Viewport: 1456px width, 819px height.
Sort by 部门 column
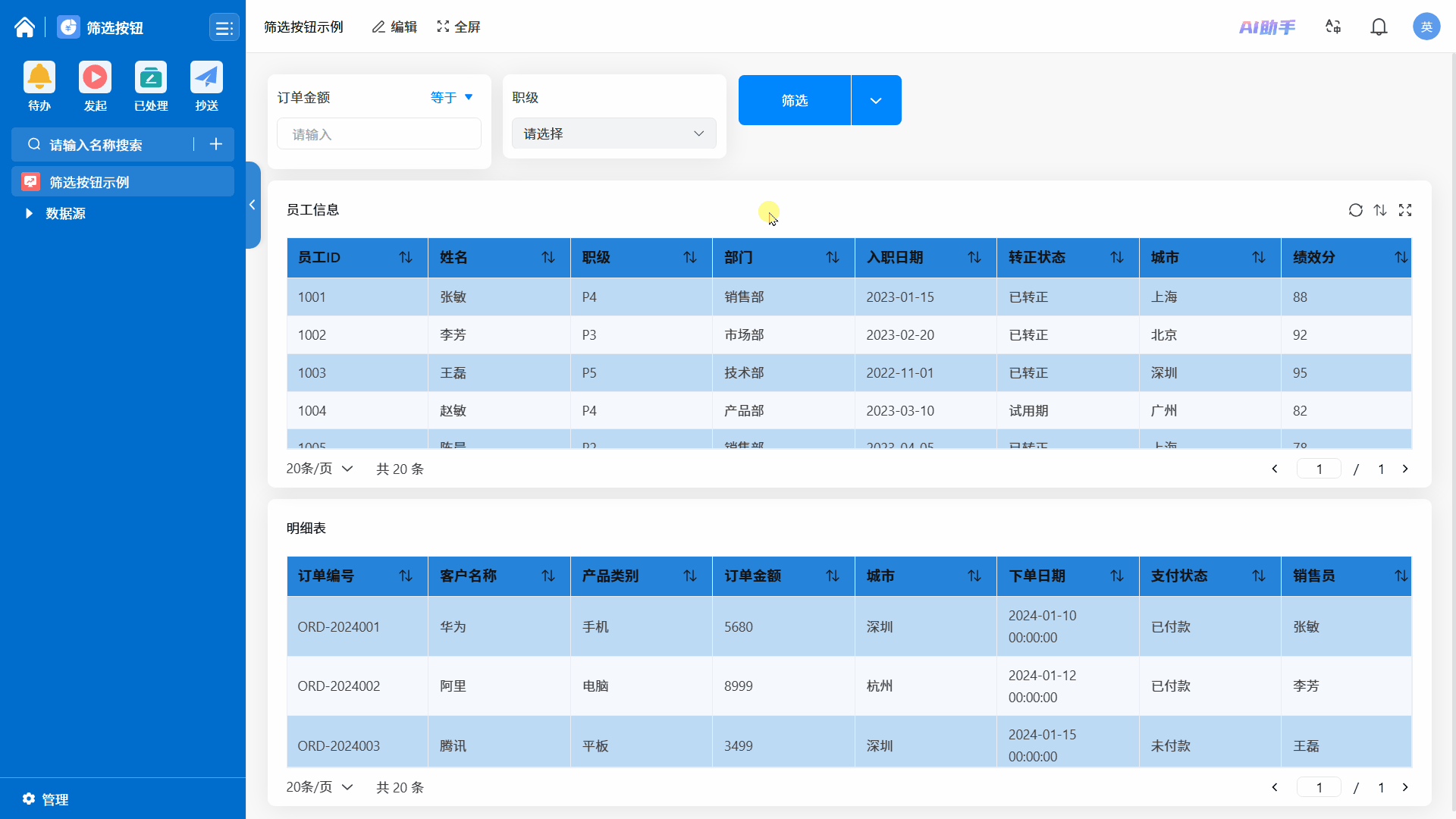pyautogui.click(x=833, y=258)
